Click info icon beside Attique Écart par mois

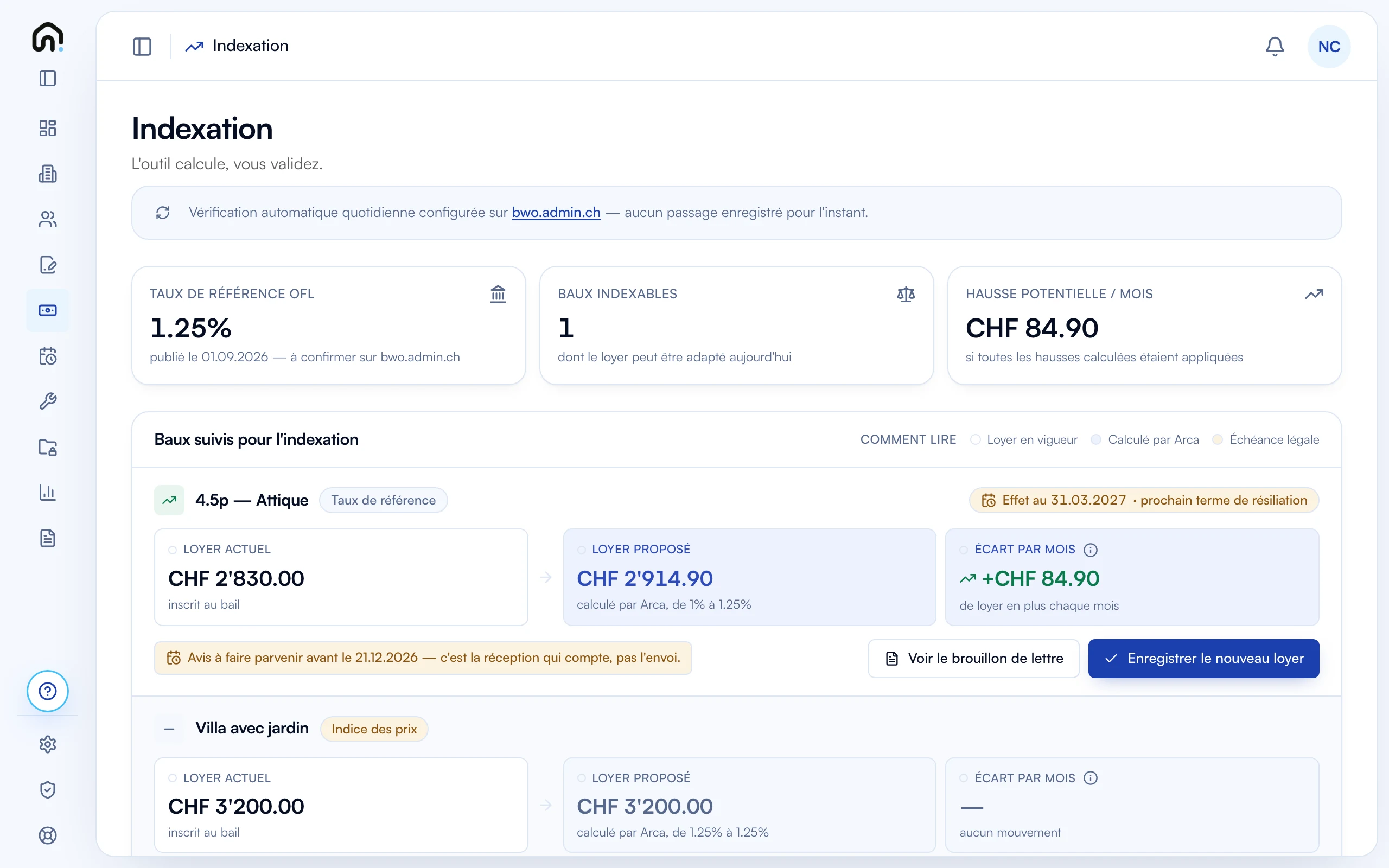1091,550
